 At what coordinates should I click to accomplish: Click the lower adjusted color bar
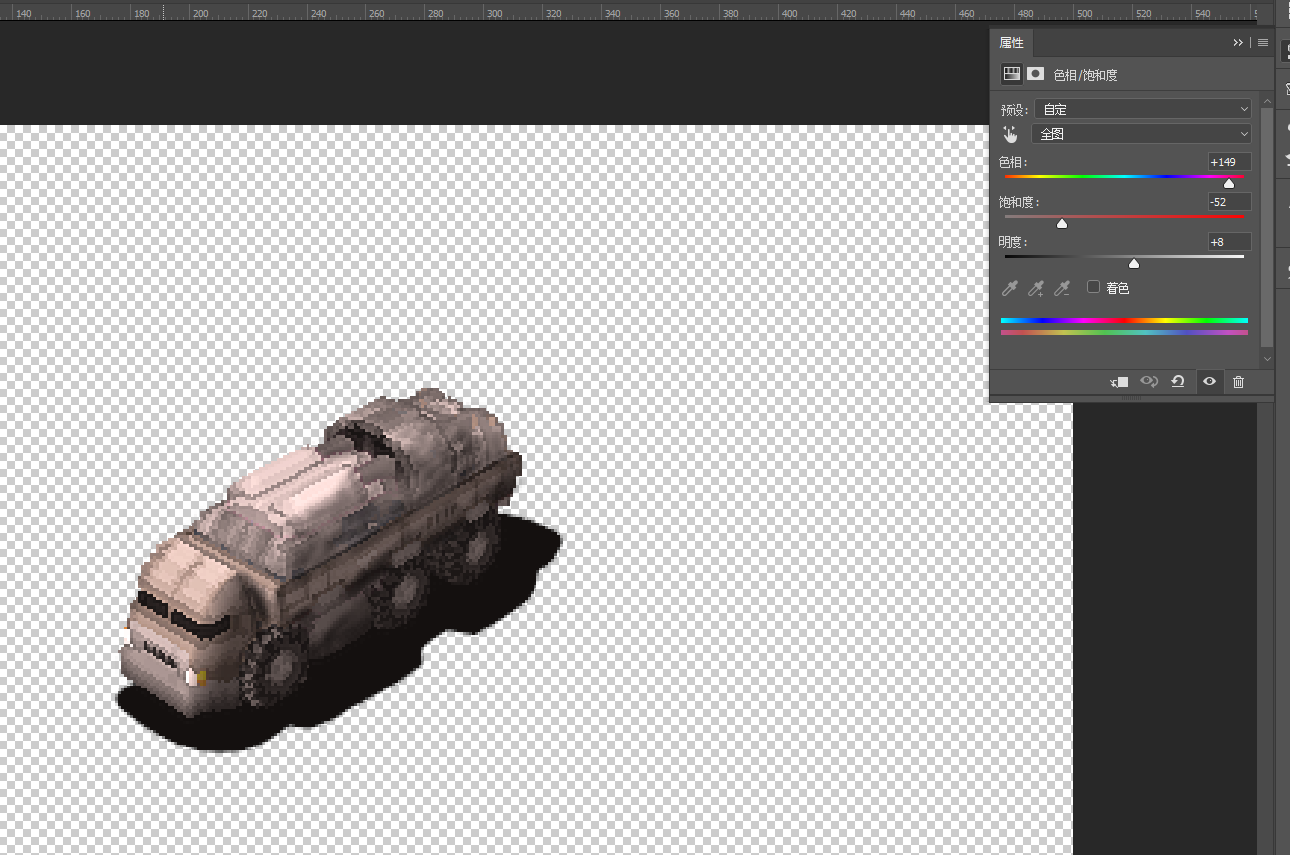(x=1124, y=333)
